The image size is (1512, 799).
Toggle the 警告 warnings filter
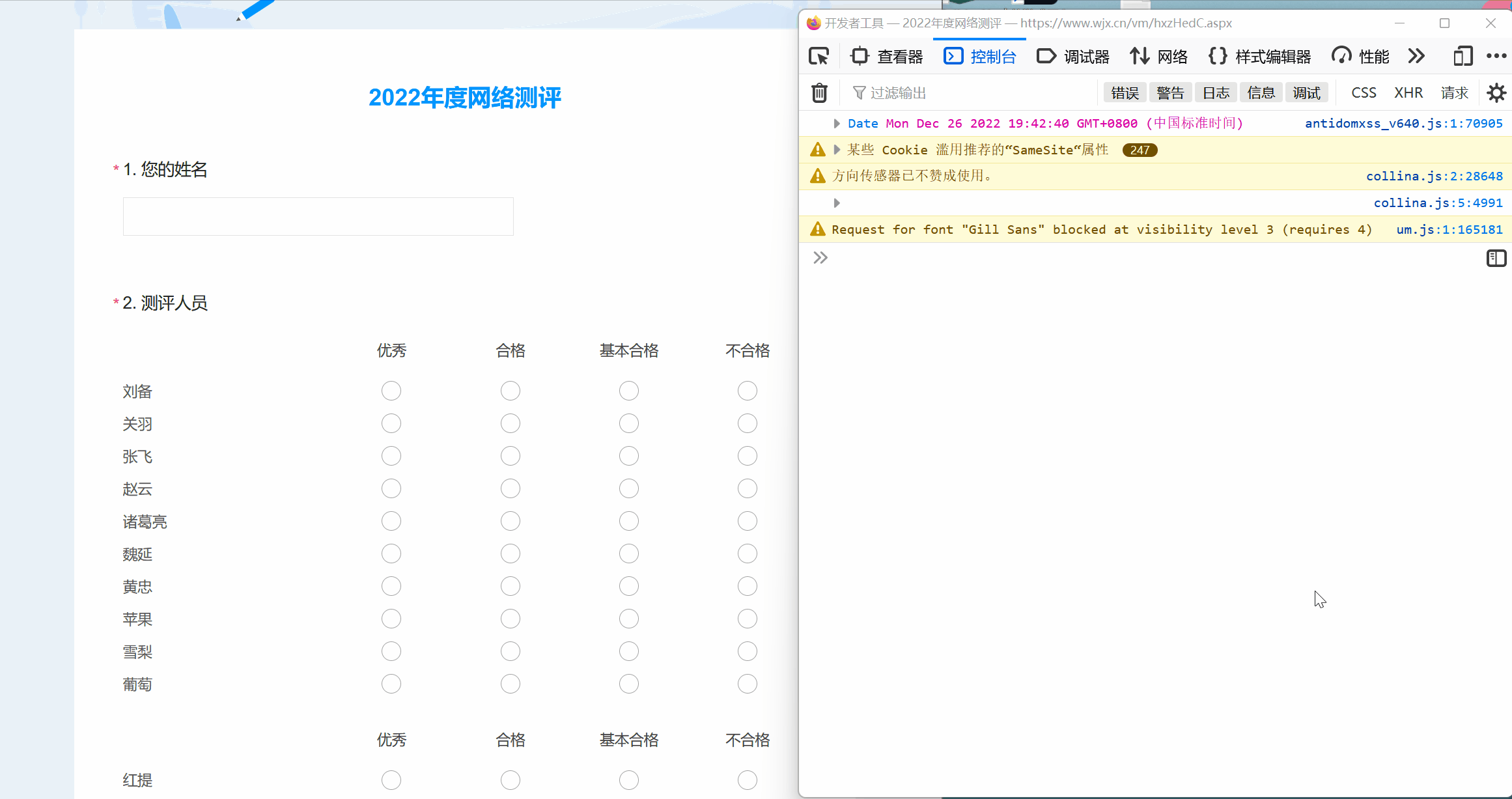(x=1170, y=93)
